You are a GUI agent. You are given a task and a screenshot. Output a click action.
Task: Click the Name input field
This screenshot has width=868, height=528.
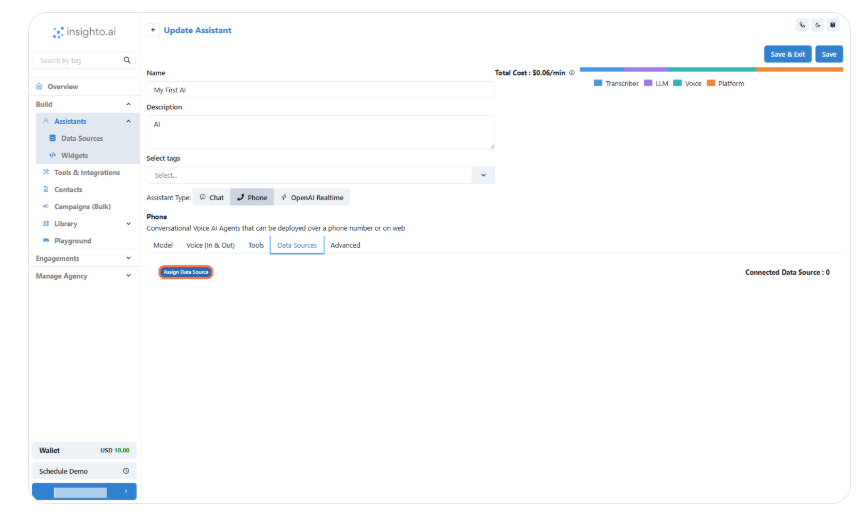[x=321, y=90]
